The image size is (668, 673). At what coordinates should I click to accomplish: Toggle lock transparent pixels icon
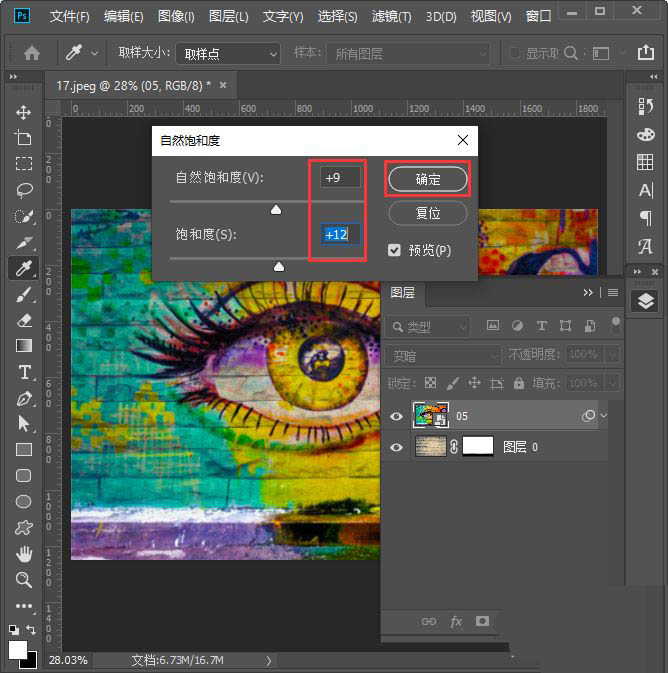tap(430, 382)
